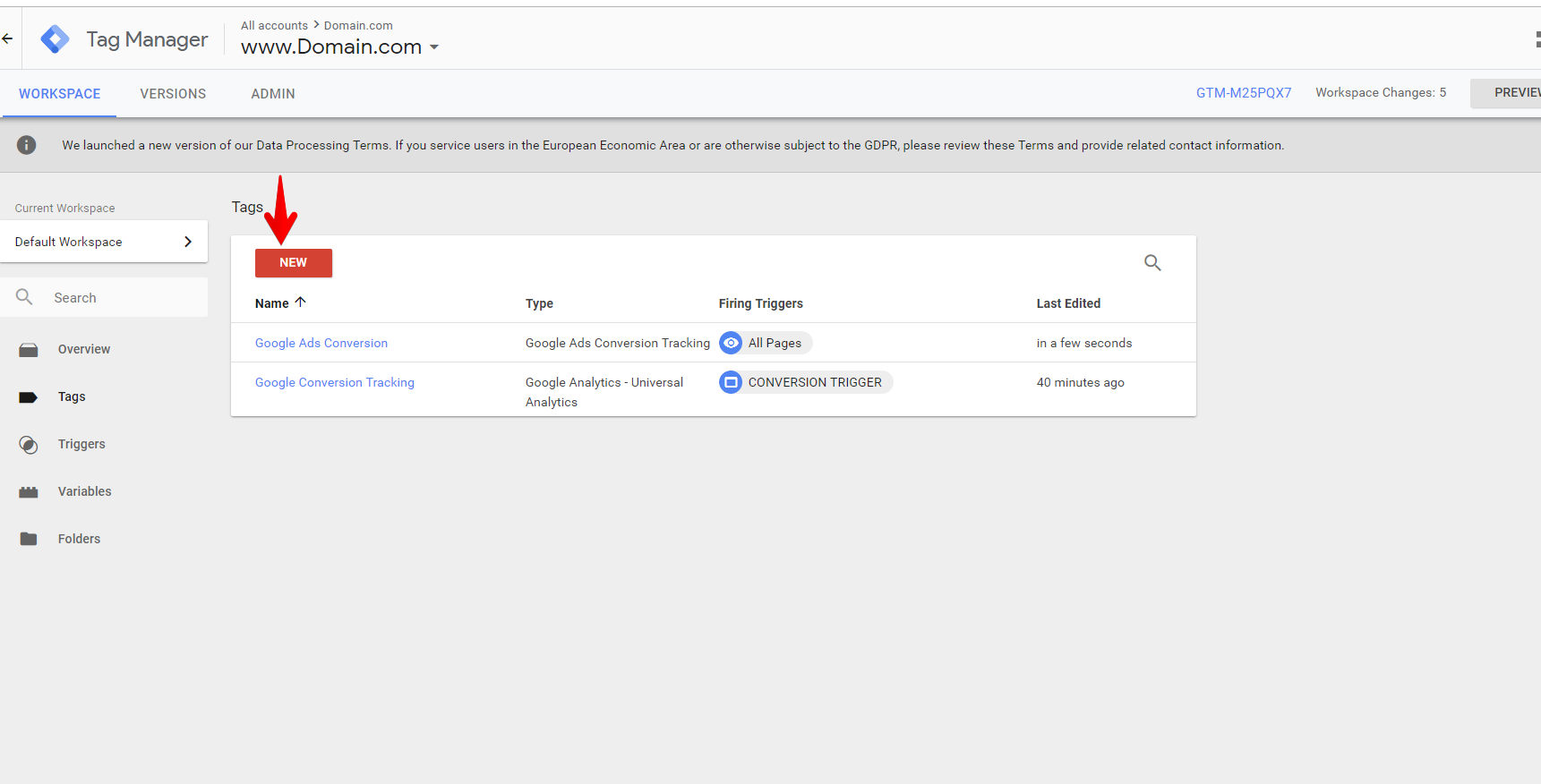
Task: Click the Current Workspace label
Action: [64, 208]
